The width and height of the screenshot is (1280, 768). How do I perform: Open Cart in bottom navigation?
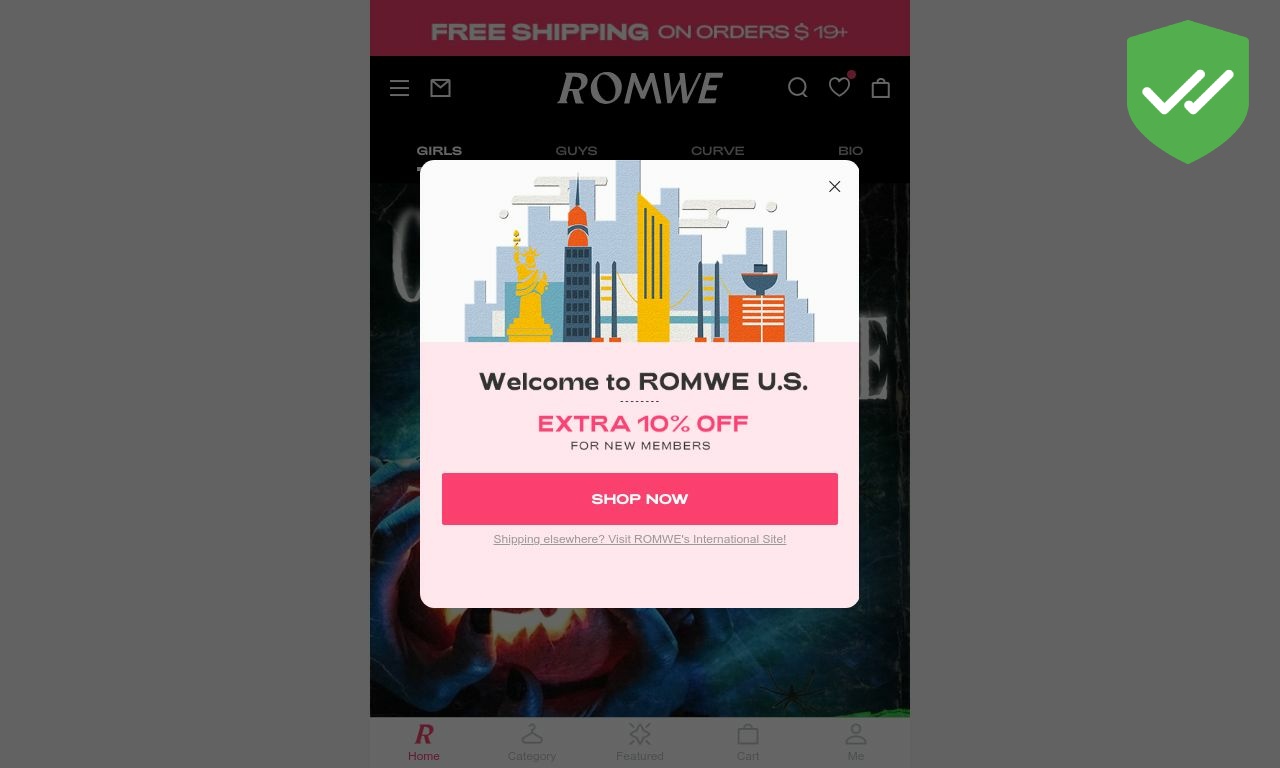point(748,742)
